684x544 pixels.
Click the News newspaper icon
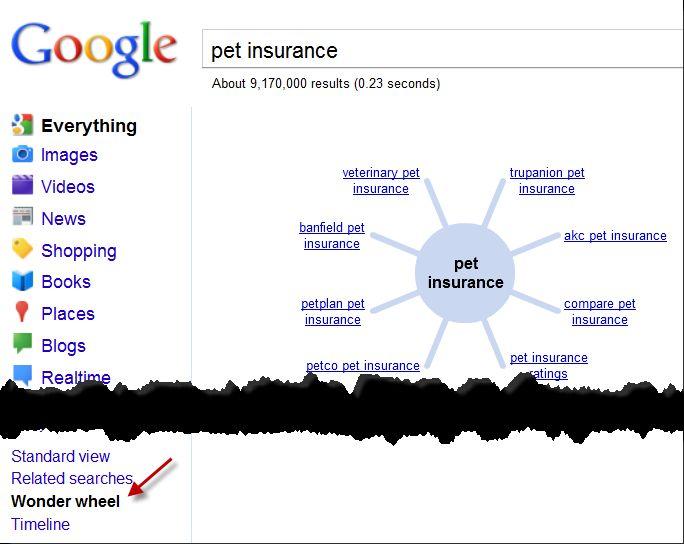22,218
